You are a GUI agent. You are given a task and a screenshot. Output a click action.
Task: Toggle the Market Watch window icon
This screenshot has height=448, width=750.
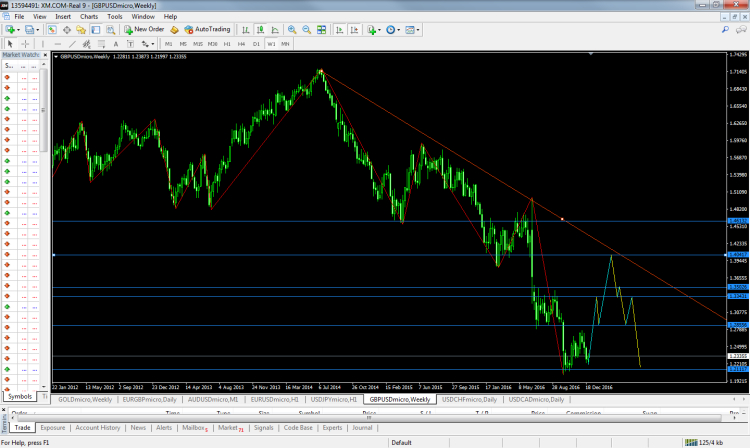(x=52, y=30)
